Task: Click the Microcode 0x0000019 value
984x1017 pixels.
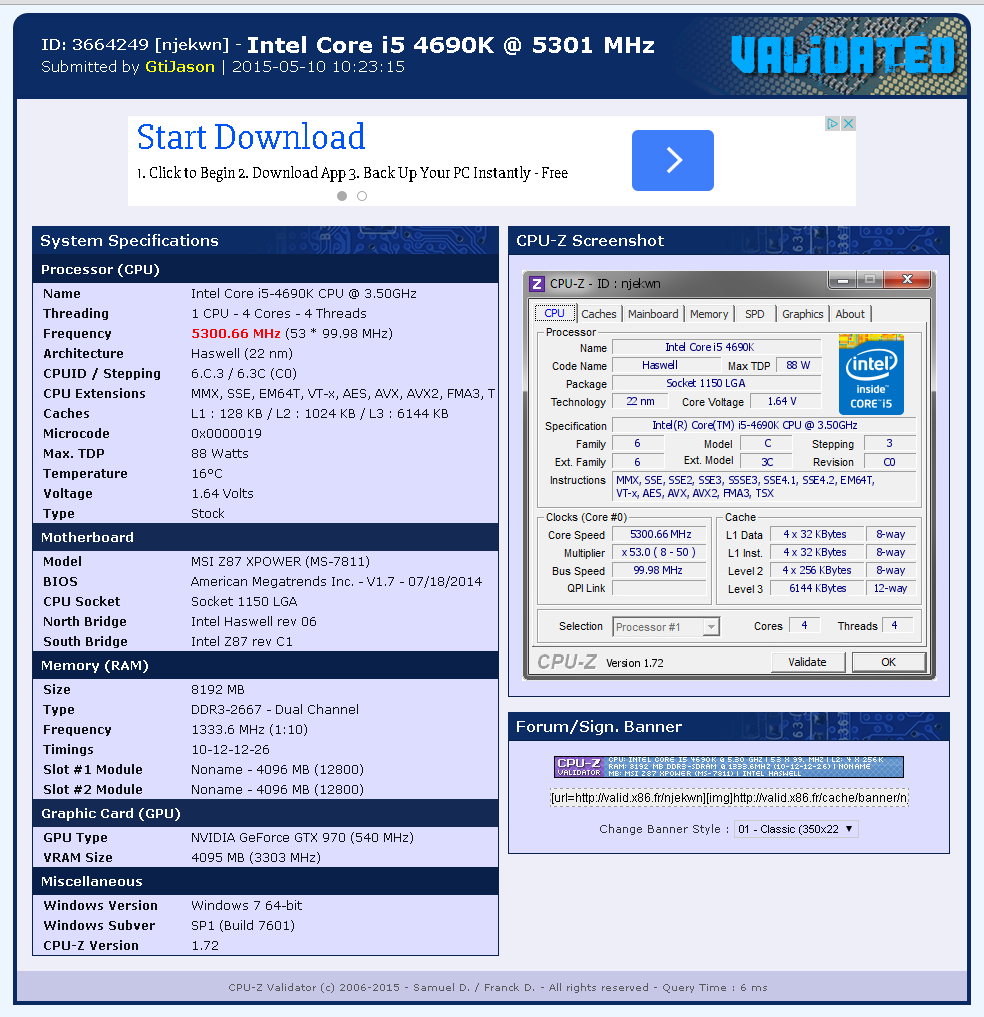Action: pos(226,433)
